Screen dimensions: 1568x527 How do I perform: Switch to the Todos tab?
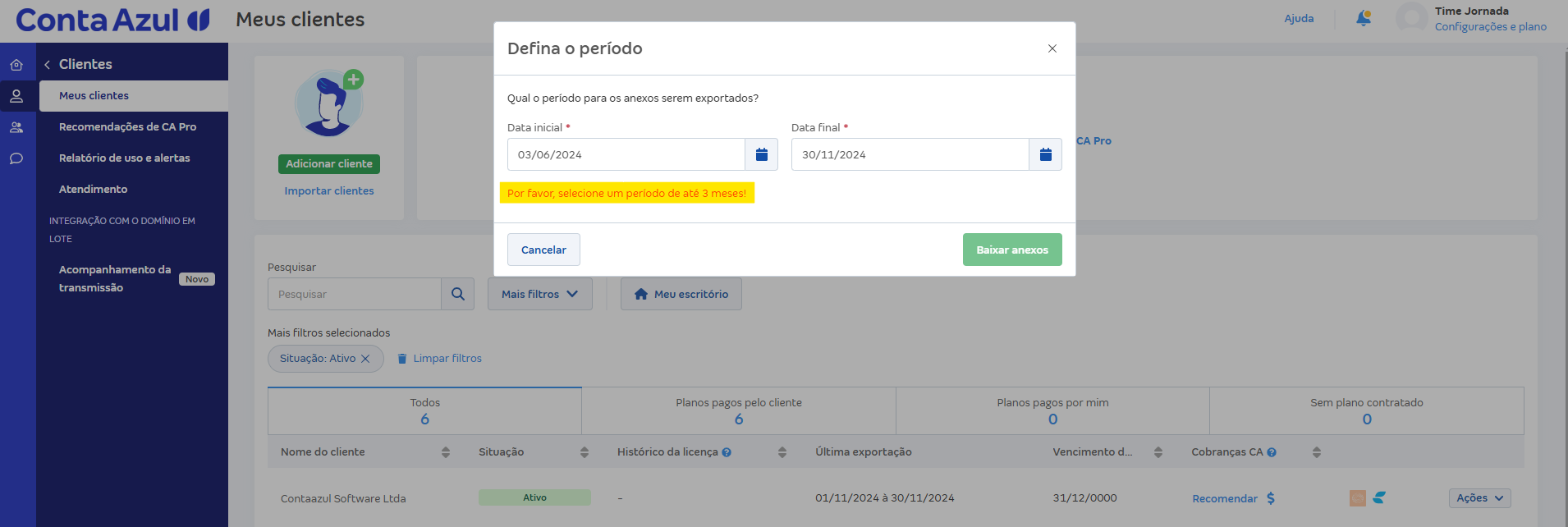[424, 410]
